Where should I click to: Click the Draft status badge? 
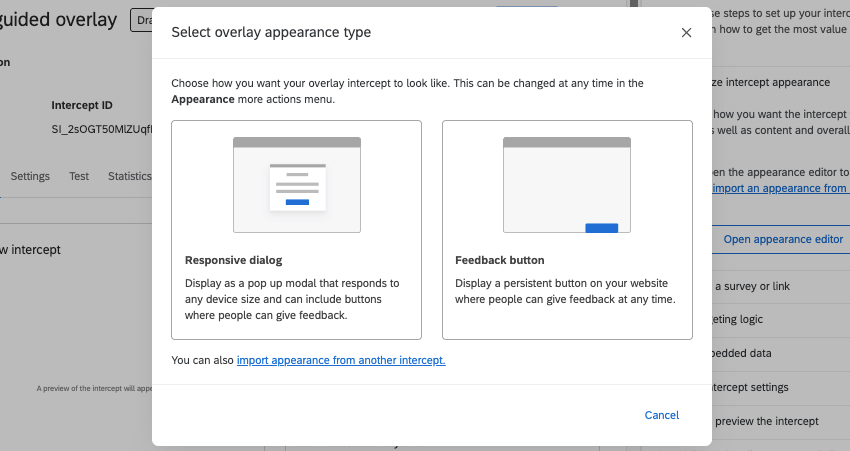[x=141, y=19]
